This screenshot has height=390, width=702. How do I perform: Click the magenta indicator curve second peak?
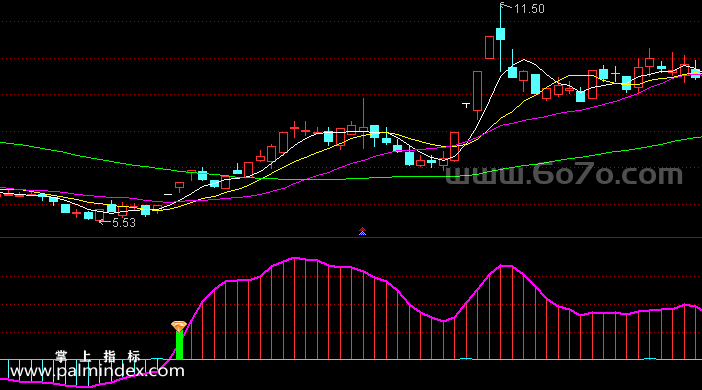coord(506,266)
